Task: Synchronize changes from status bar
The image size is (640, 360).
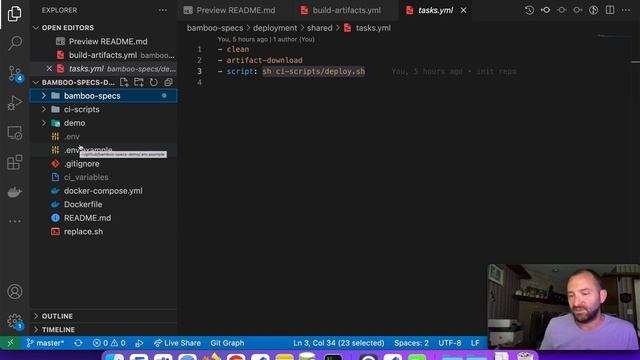Action: (x=78, y=343)
